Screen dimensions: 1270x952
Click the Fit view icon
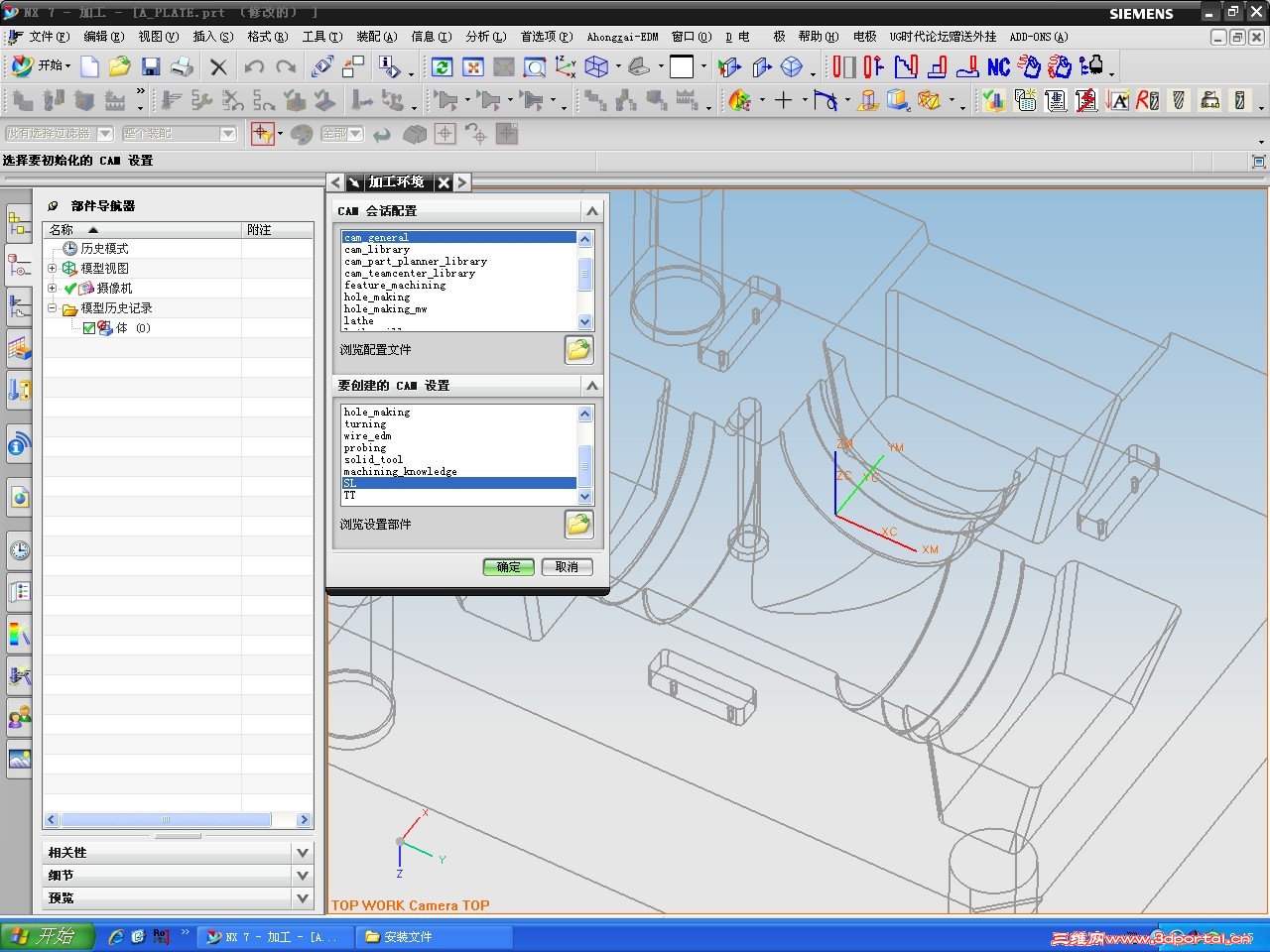point(473,66)
